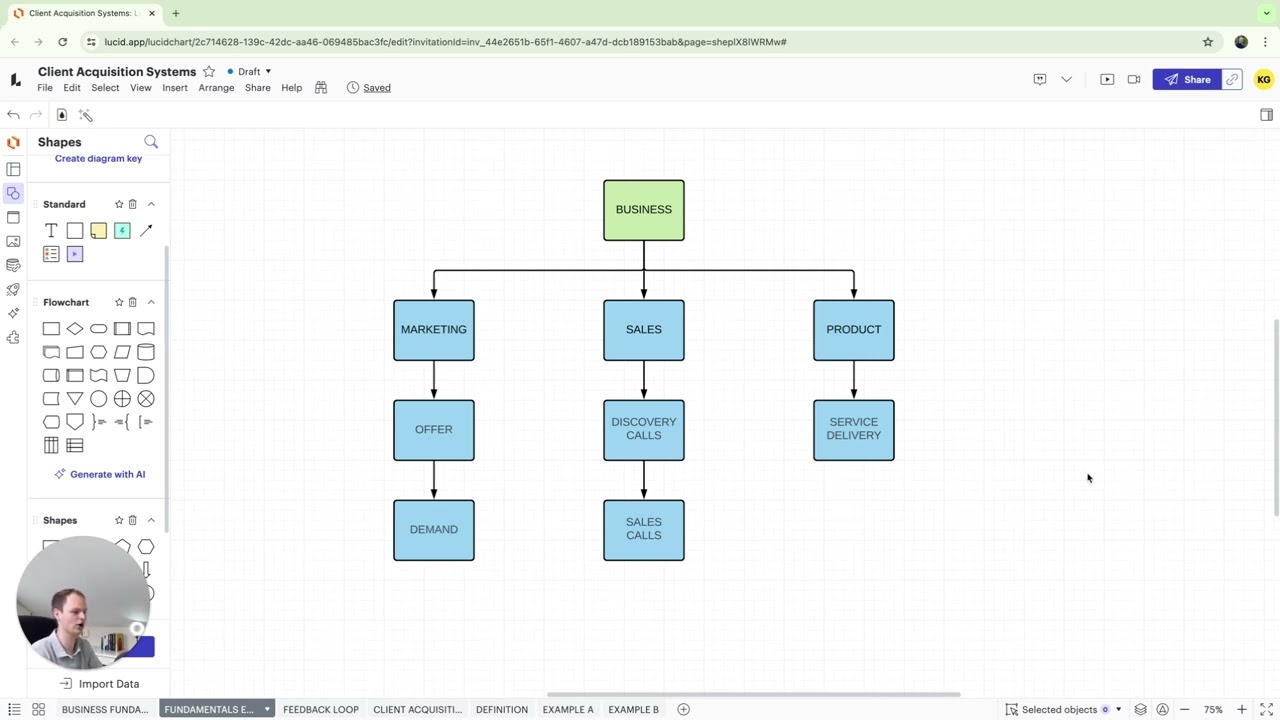Pin the Flowchart shape library with star
1280x720 pixels.
pos(119,302)
